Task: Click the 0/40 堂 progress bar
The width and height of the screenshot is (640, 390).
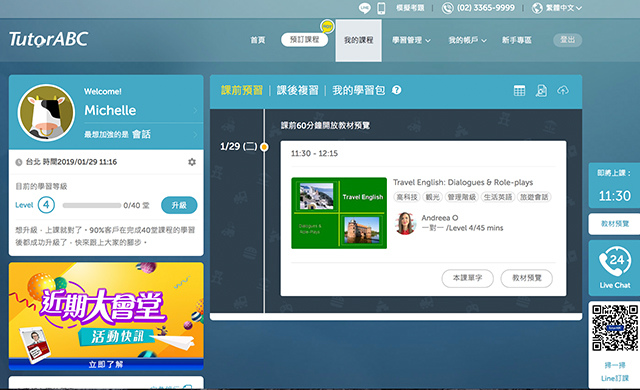Action: pyautogui.click(x=92, y=205)
